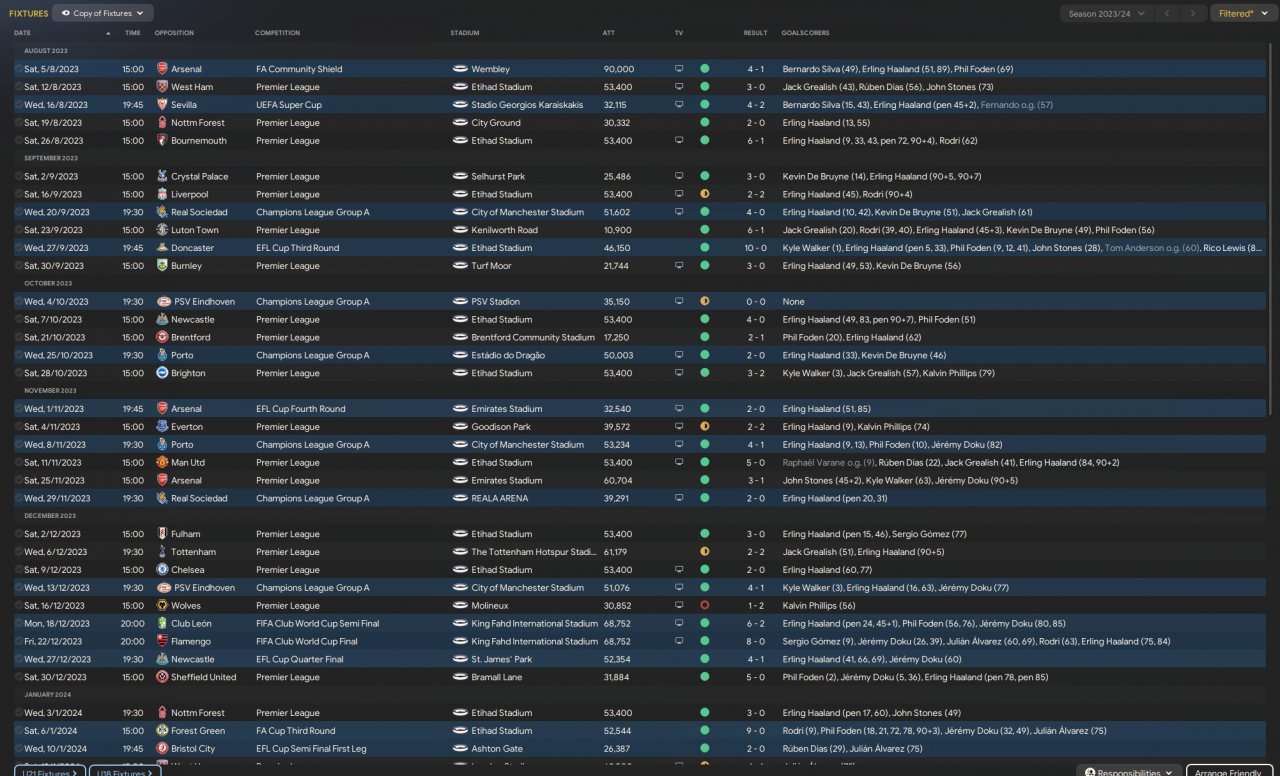Tick the checkmark on the Fulham fixture row

click(18, 534)
